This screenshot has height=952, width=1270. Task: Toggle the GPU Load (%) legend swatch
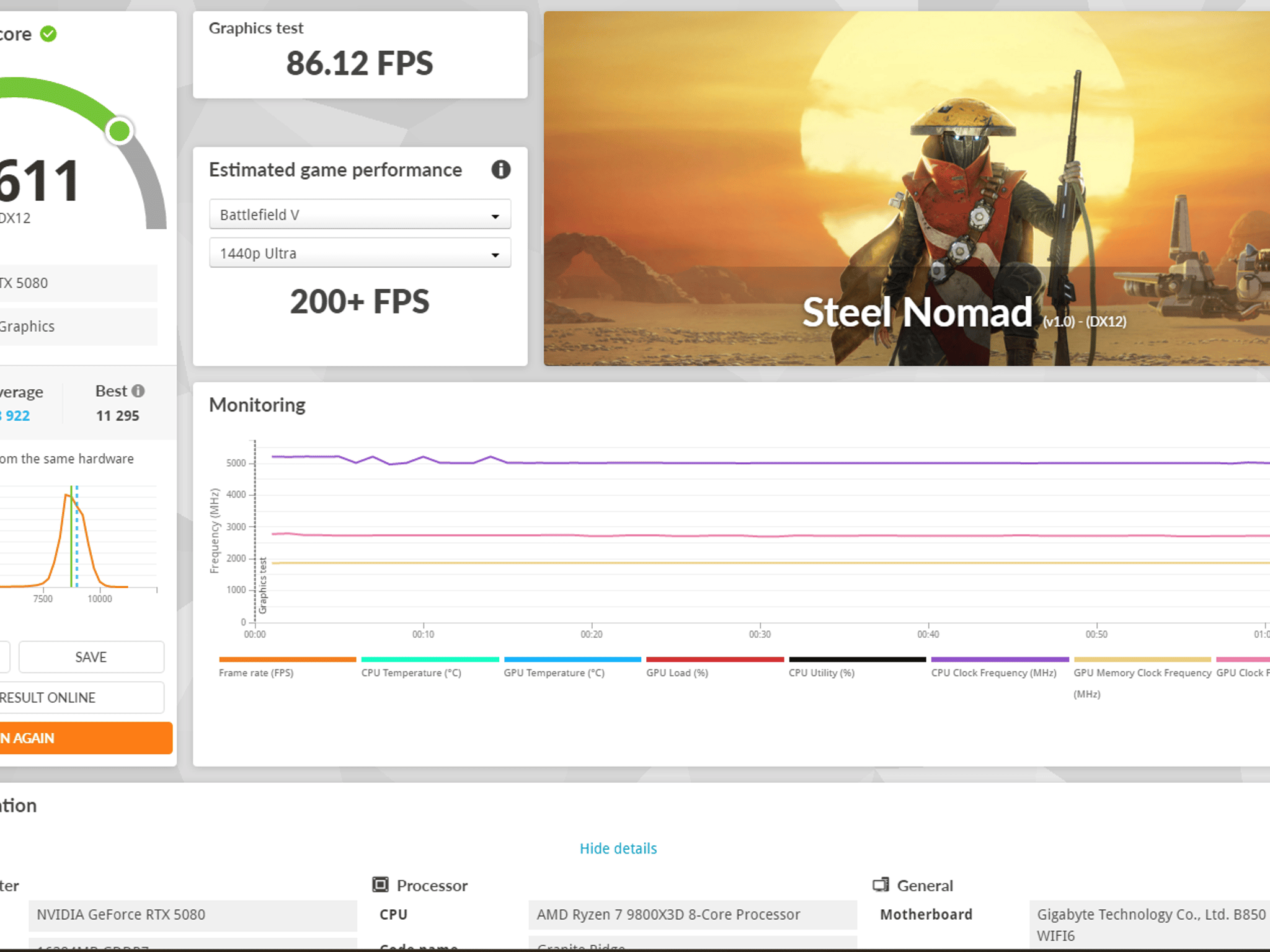click(x=715, y=659)
